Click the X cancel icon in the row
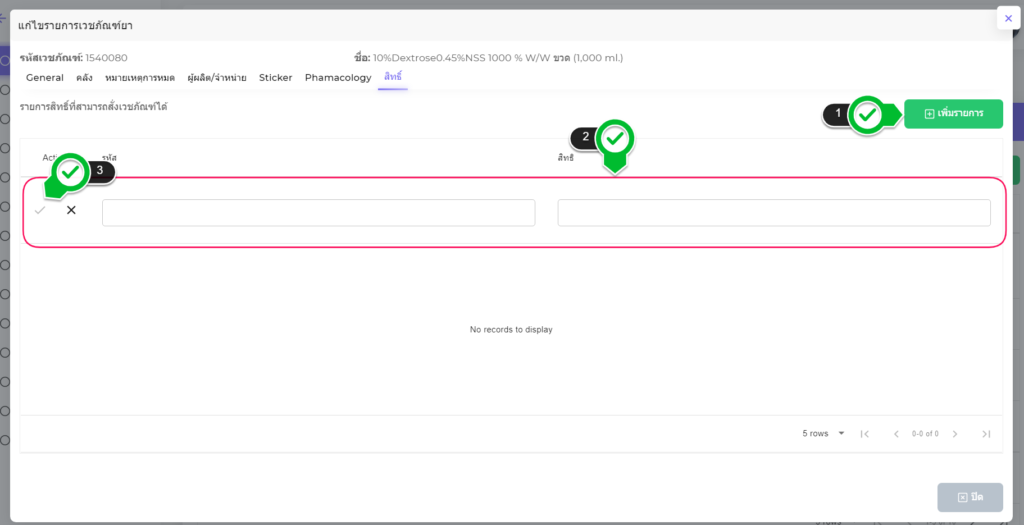This screenshot has width=1024, height=525. coord(71,211)
